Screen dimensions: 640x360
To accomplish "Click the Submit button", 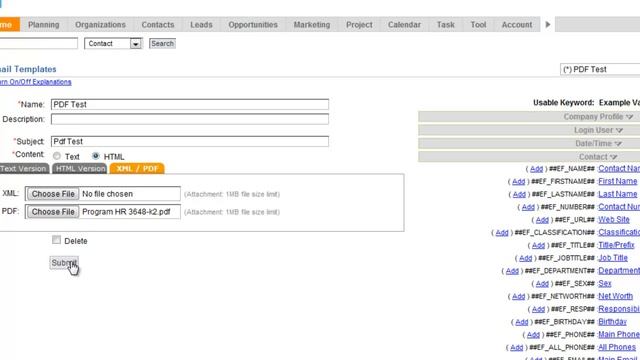I will [x=64, y=263].
